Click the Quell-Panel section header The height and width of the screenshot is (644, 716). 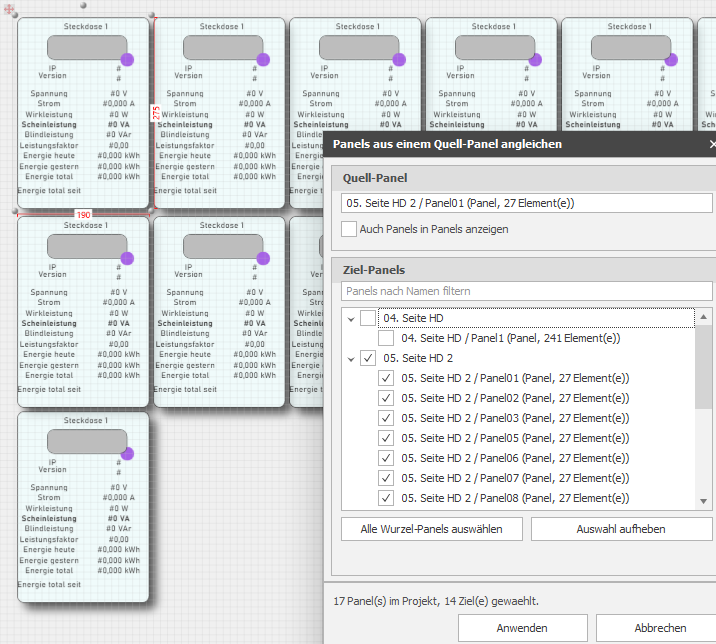point(524,178)
